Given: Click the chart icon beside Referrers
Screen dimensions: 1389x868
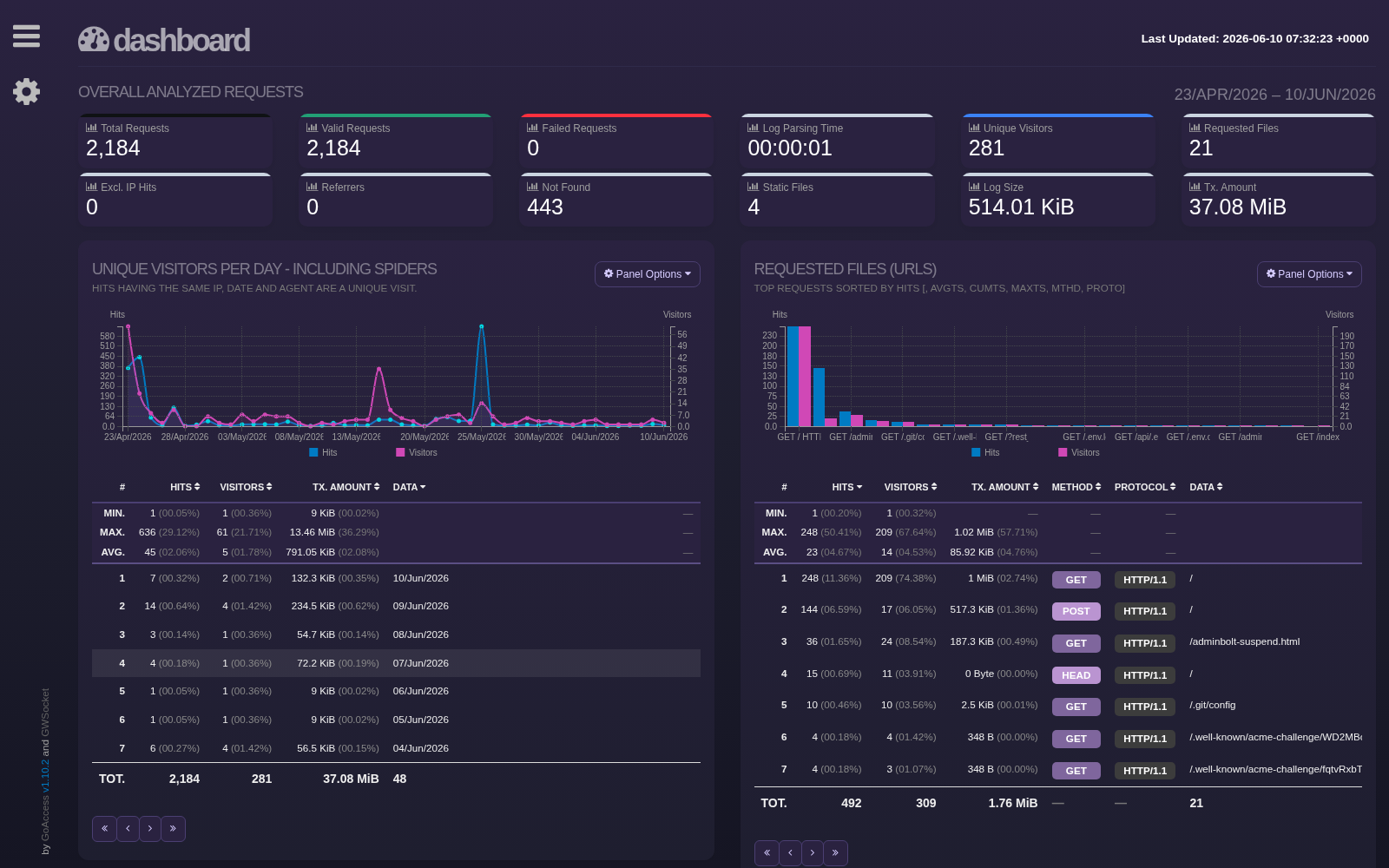Looking at the screenshot, I should click(x=312, y=187).
